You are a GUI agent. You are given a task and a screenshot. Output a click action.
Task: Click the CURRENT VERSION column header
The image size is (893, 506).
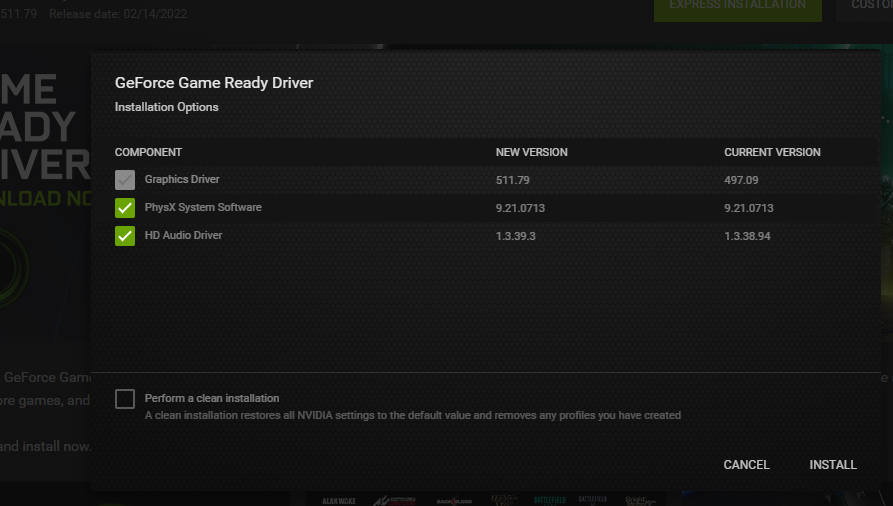(772, 152)
